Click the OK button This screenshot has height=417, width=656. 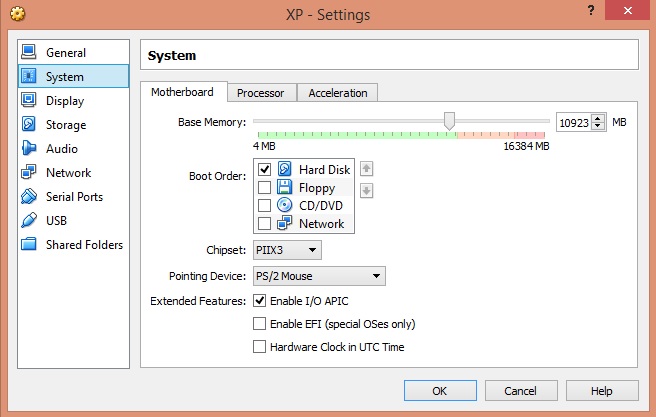[440, 391]
